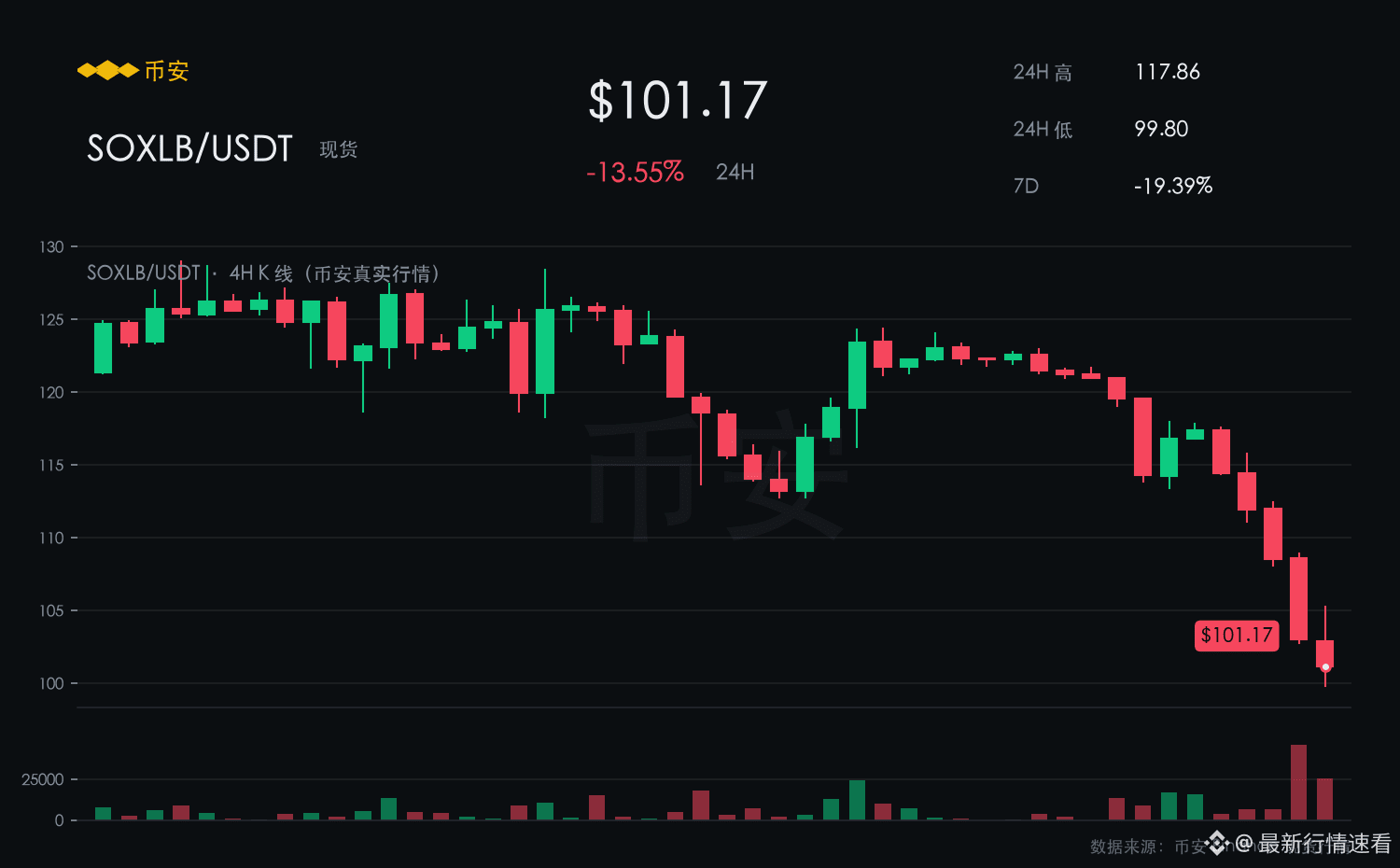Click the white dot on the last candle
The width and height of the screenshot is (1400, 868).
[x=1325, y=667]
